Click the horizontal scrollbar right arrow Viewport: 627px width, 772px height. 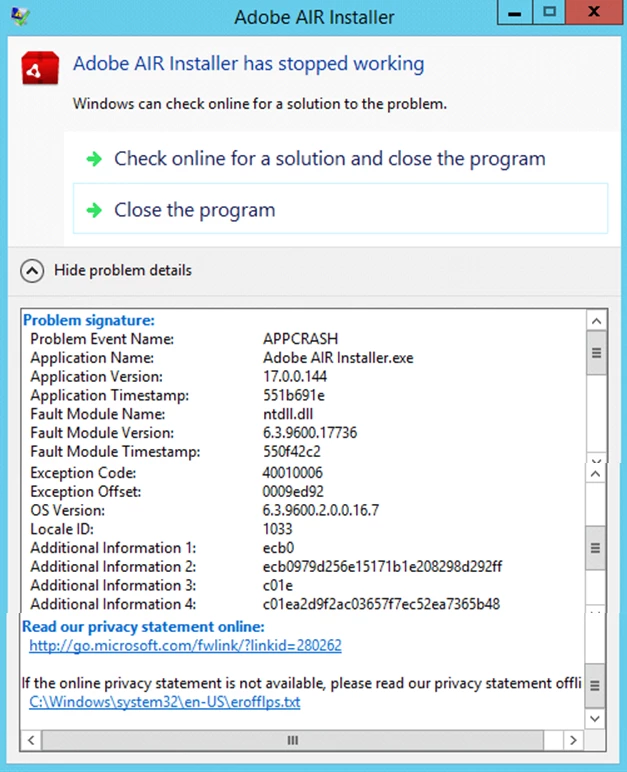[x=573, y=740]
